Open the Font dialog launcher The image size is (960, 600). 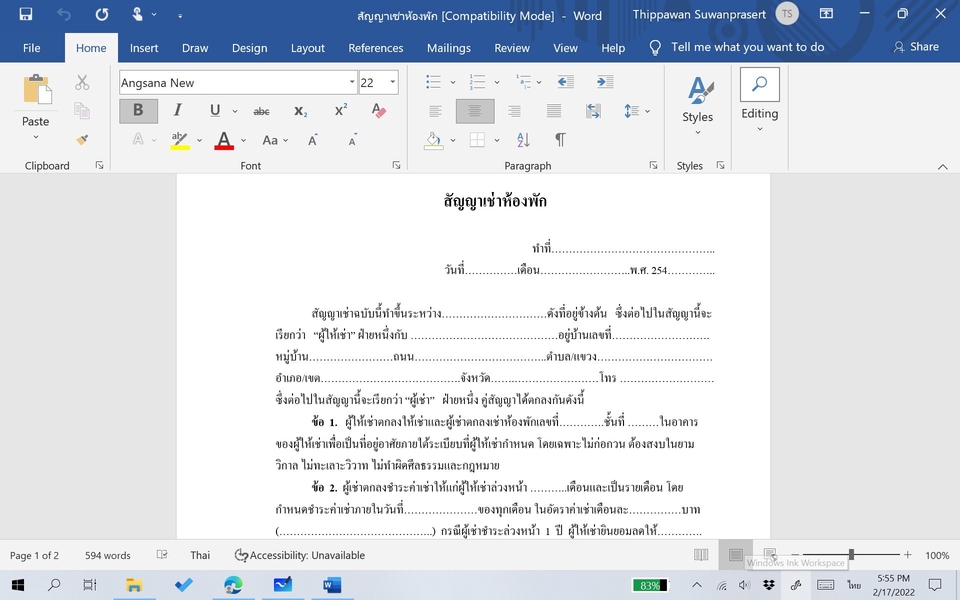tap(396, 165)
